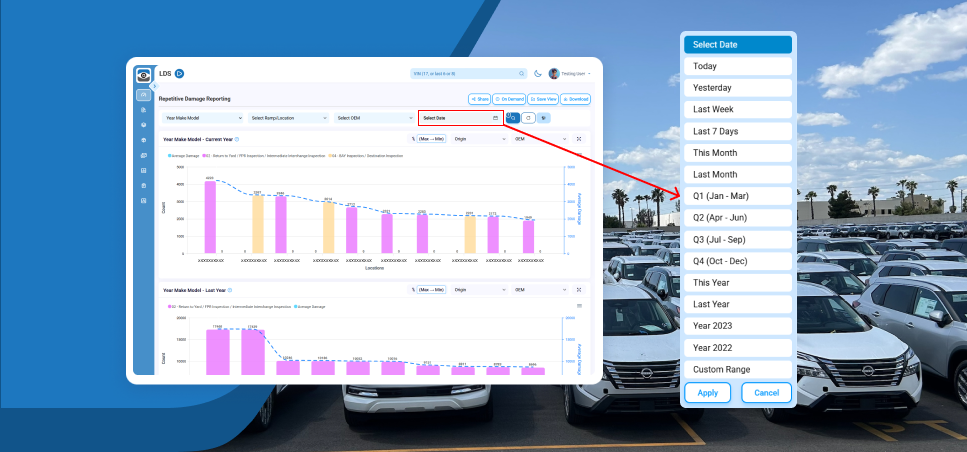
Task: Click the reset/refresh filter icon button
Action: [x=528, y=118]
